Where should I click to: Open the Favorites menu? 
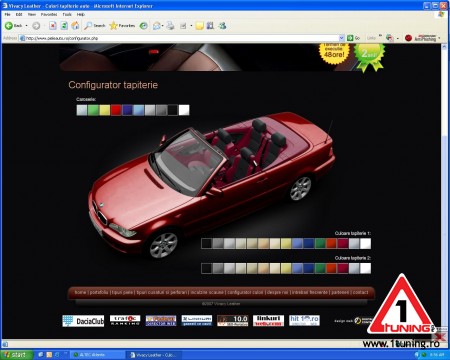point(49,15)
